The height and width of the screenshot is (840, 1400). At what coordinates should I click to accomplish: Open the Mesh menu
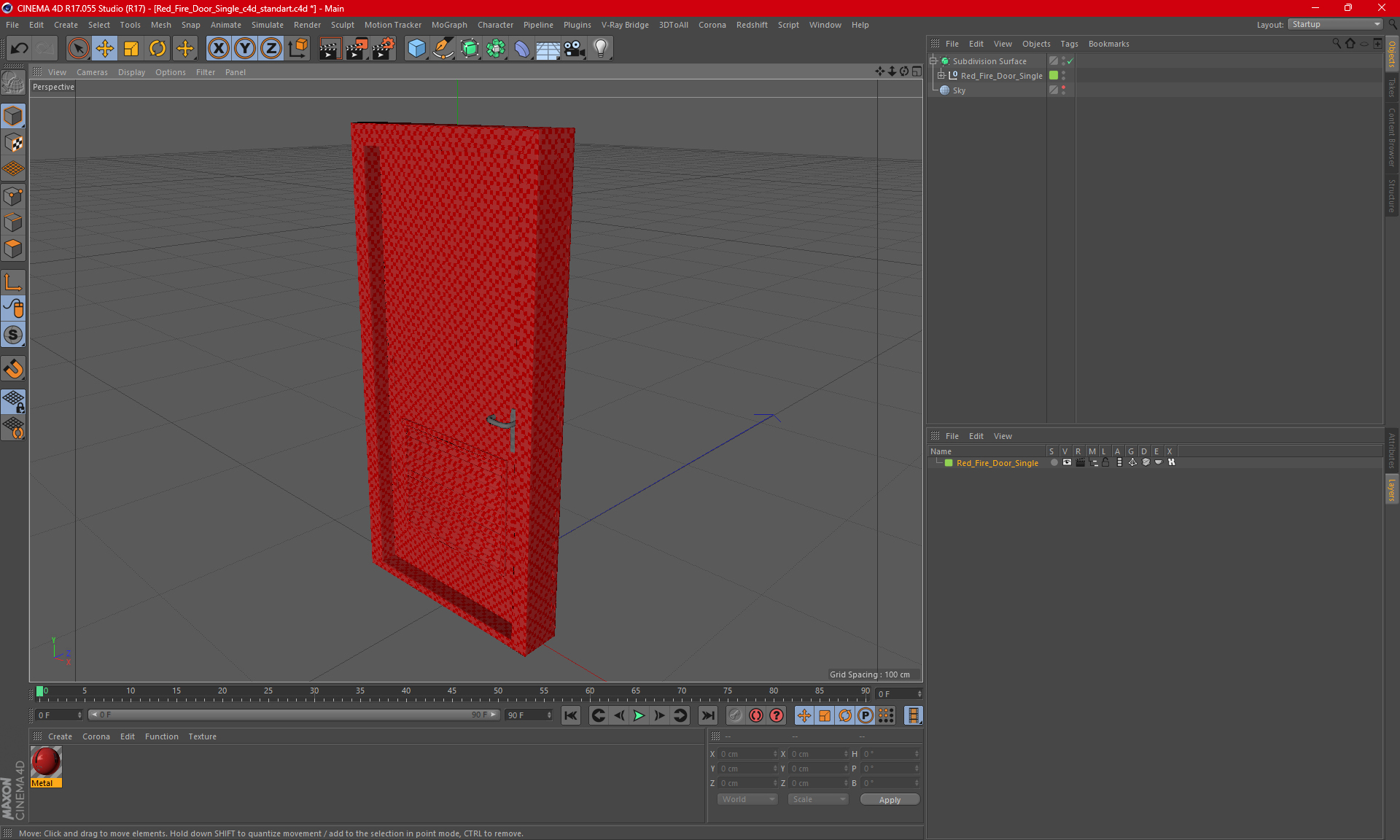pyautogui.click(x=160, y=25)
